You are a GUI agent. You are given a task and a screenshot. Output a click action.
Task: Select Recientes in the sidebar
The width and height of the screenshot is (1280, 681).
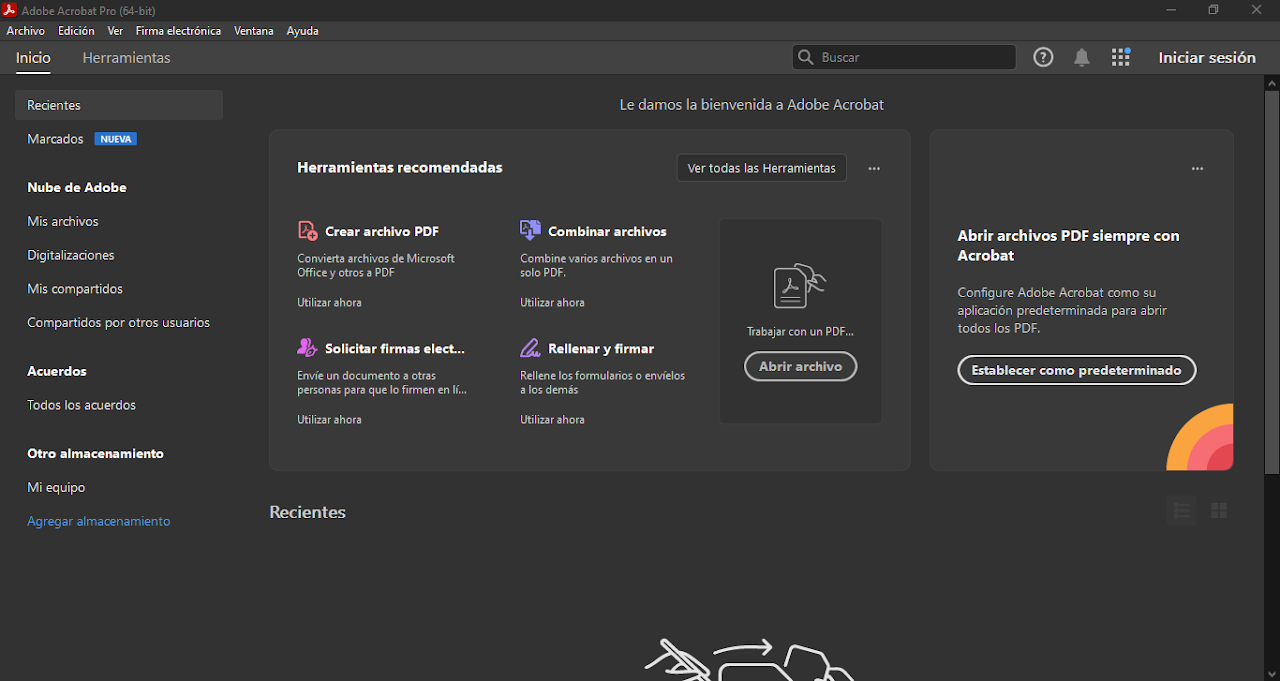tap(119, 105)
